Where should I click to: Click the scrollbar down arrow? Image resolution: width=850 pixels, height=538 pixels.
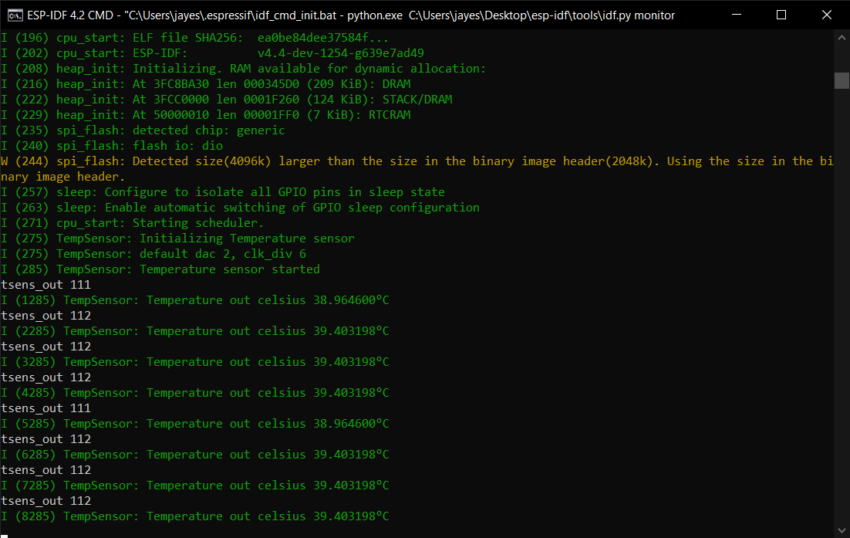pyautogui.click(x=841, y=529)
